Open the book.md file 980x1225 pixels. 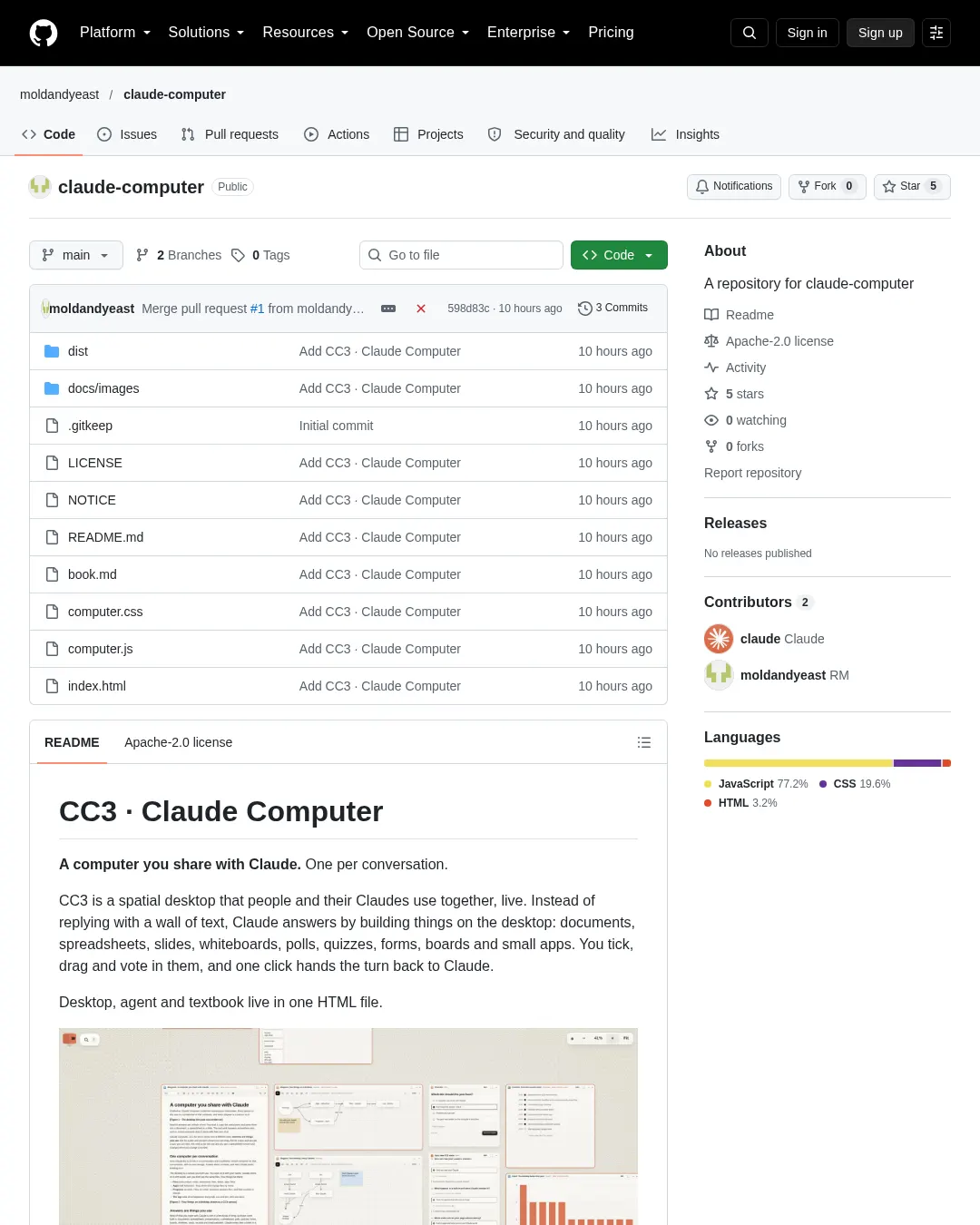point(93,574)
